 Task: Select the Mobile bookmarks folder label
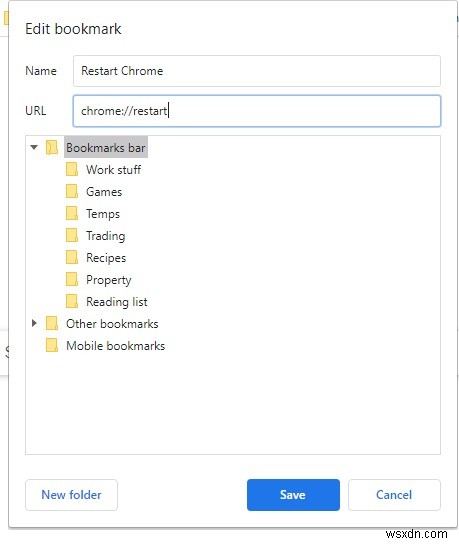(x=116, y=346)
